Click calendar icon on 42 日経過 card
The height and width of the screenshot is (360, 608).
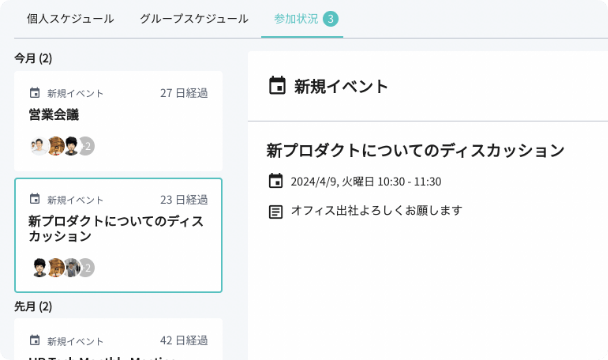tap(35, 340)
